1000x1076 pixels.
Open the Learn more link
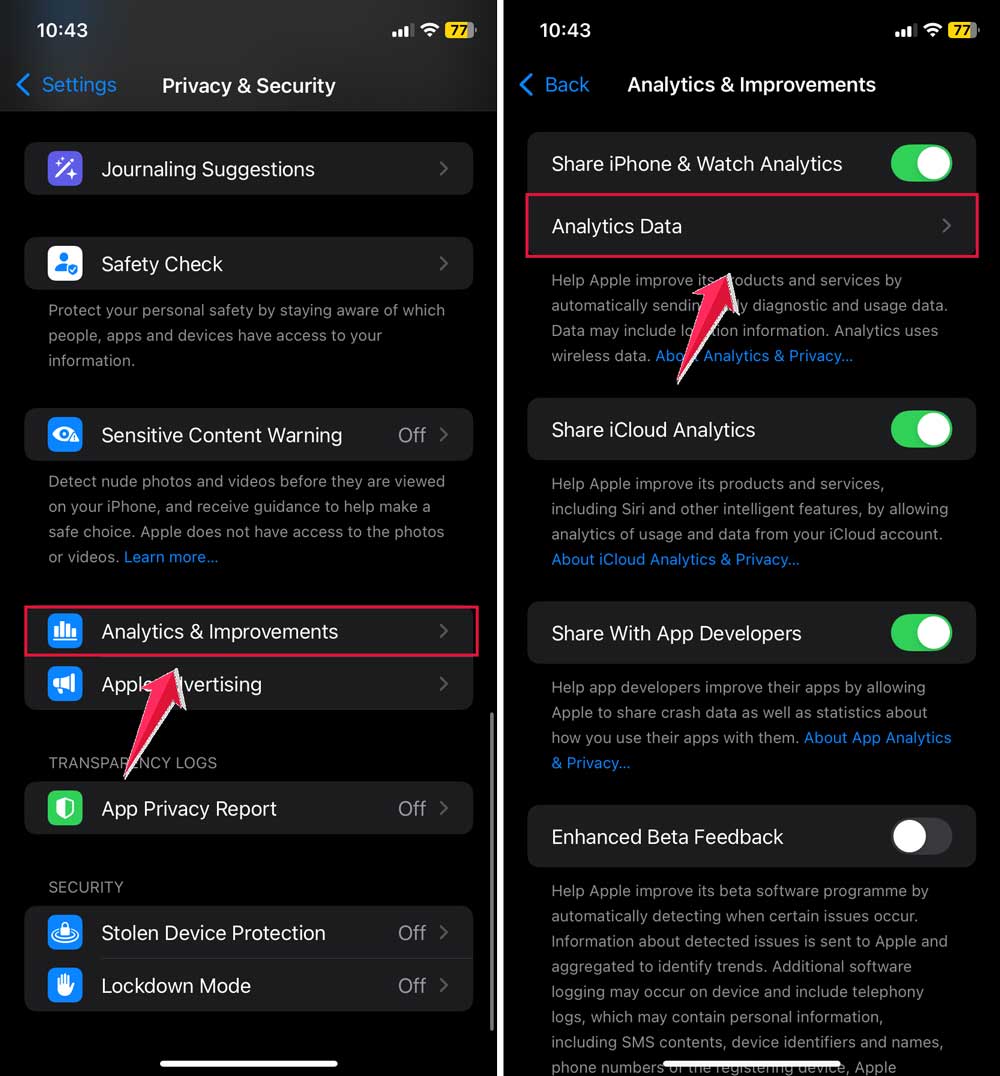[171, 557]
